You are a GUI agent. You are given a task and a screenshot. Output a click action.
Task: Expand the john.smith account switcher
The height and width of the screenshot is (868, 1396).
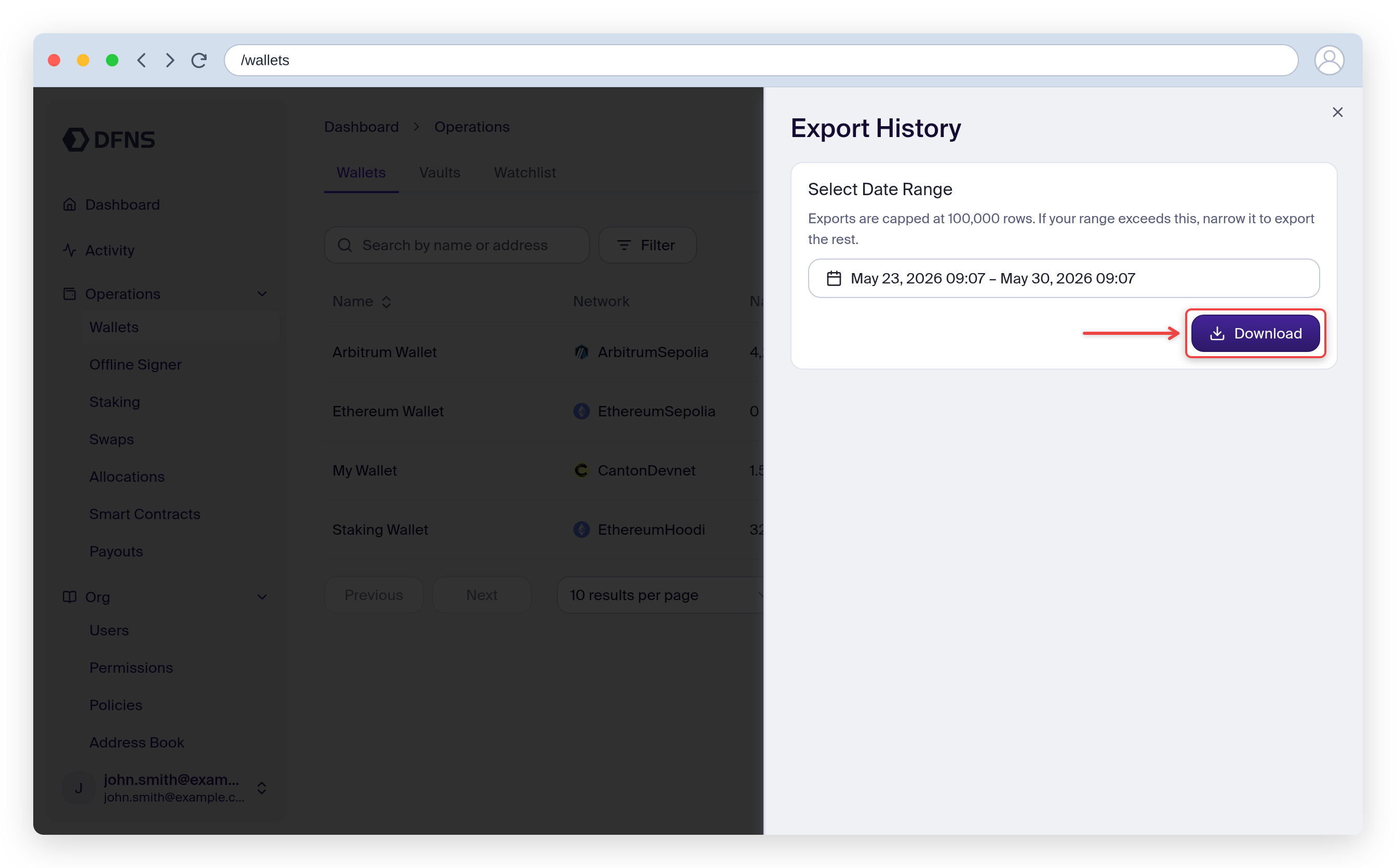point(261,788)
